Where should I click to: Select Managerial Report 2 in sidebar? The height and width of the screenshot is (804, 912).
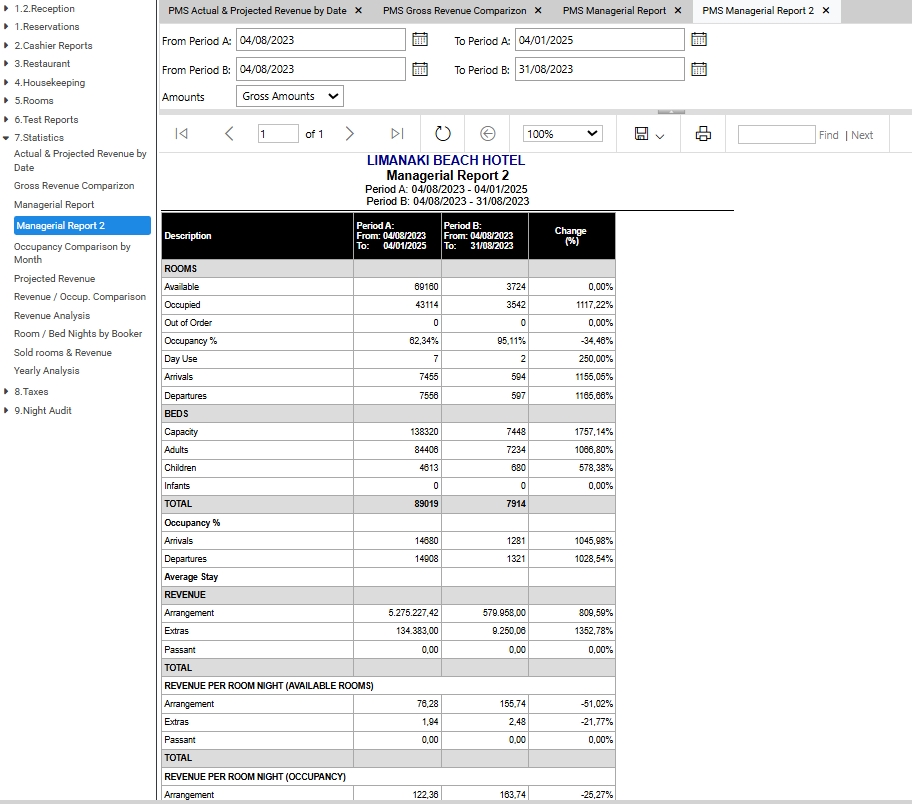pos(82,226)
